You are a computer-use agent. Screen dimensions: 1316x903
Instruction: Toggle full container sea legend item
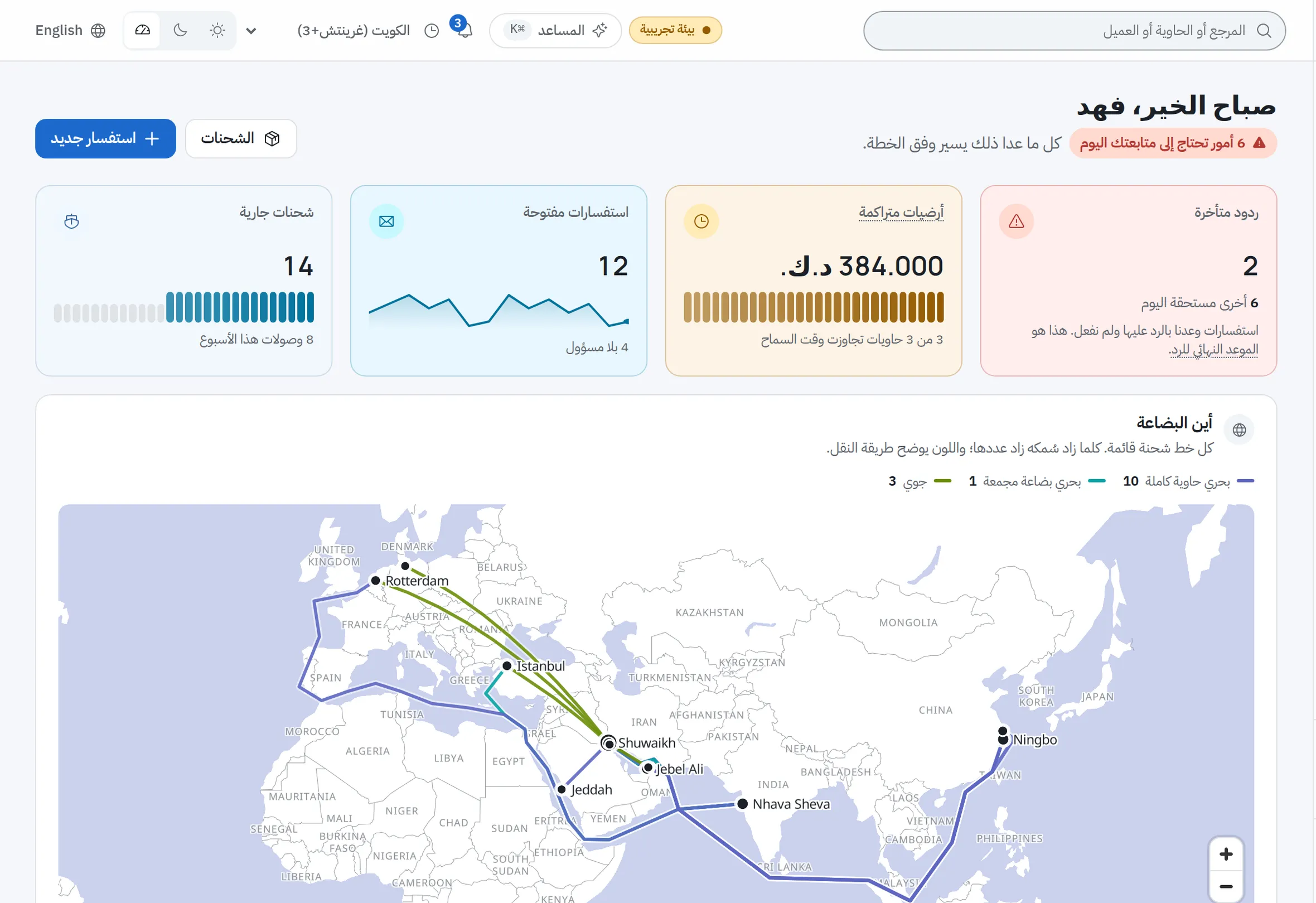pyautogui.click(x=1188, y=481)
